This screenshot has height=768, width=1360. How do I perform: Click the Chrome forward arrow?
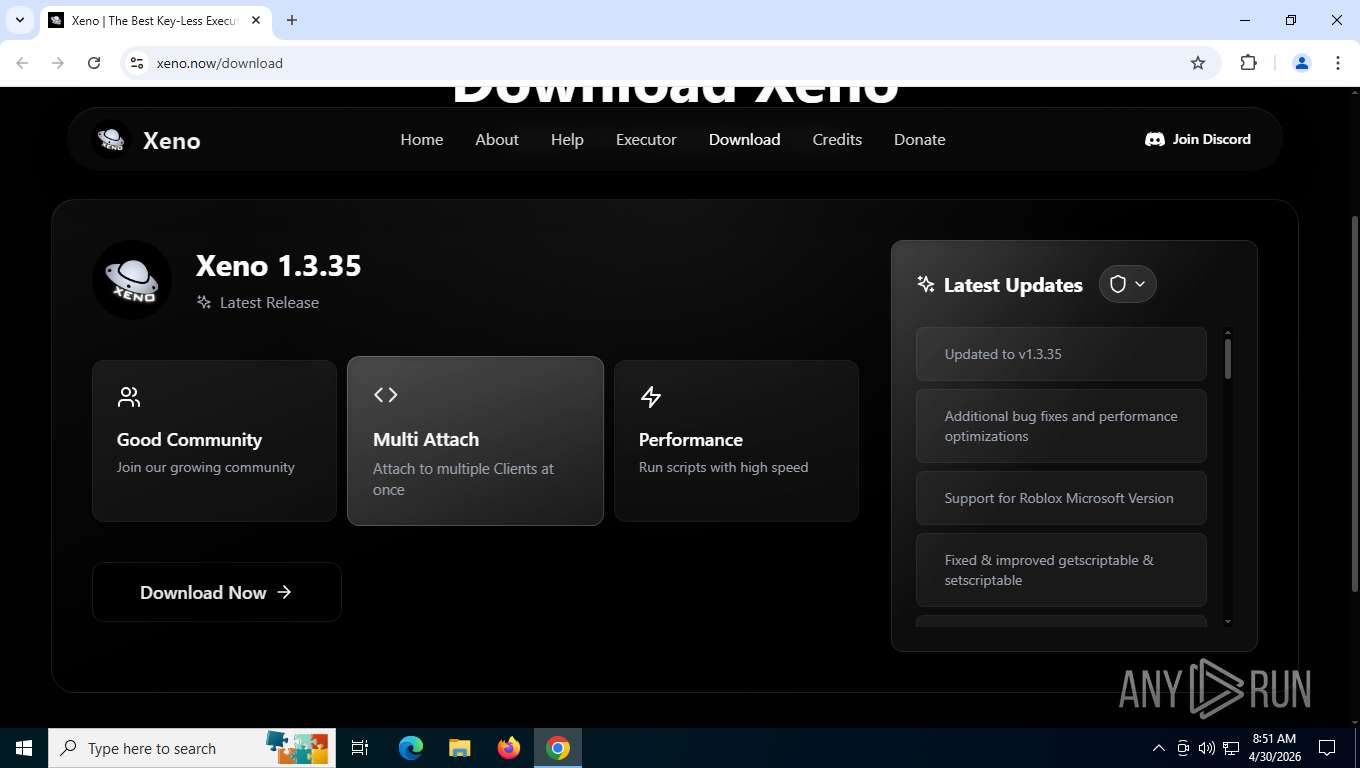click(x=58, y=63)
